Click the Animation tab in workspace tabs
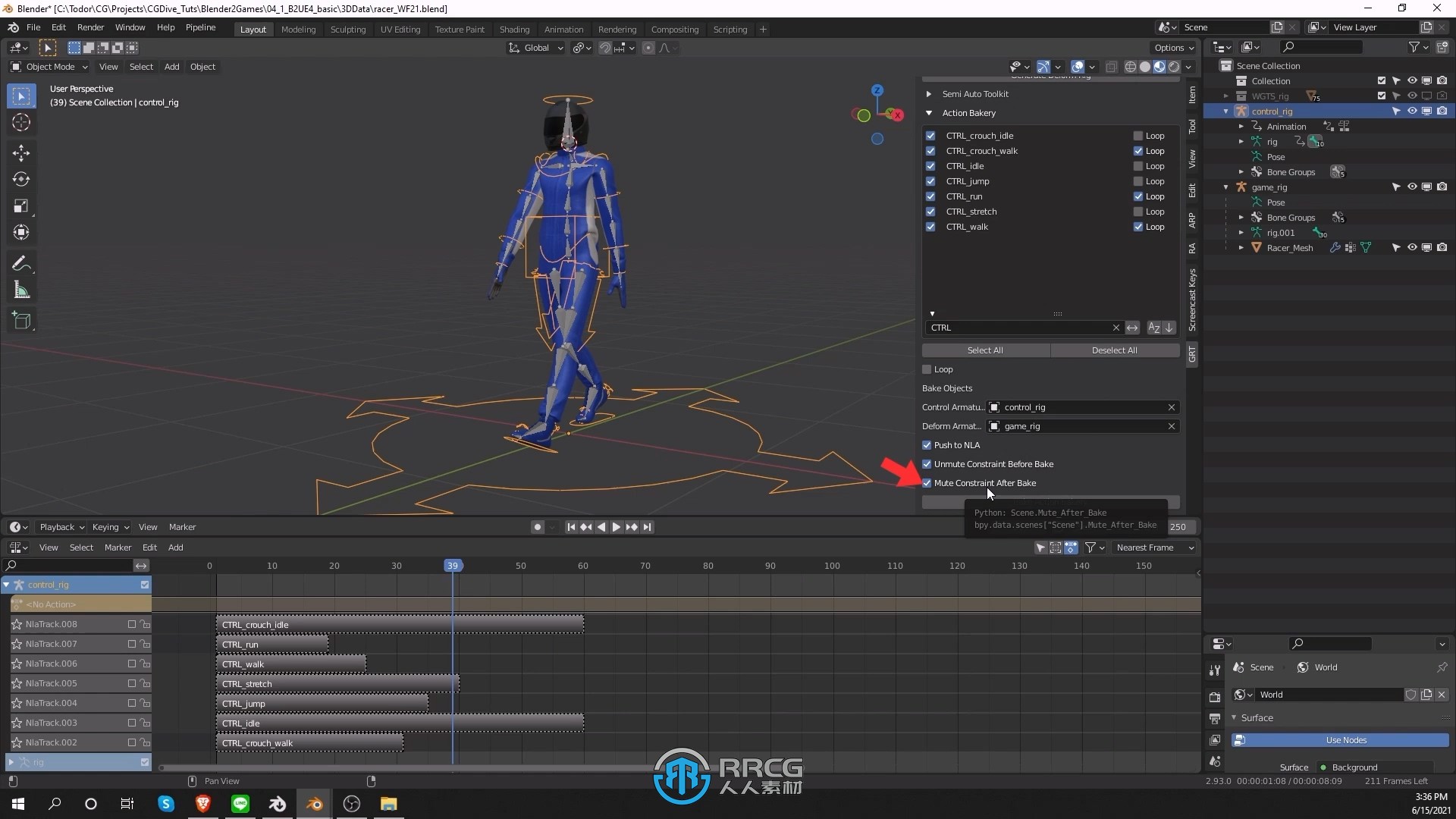The width and height of the screenshot is (1456, 819). (x=562, y=28)
